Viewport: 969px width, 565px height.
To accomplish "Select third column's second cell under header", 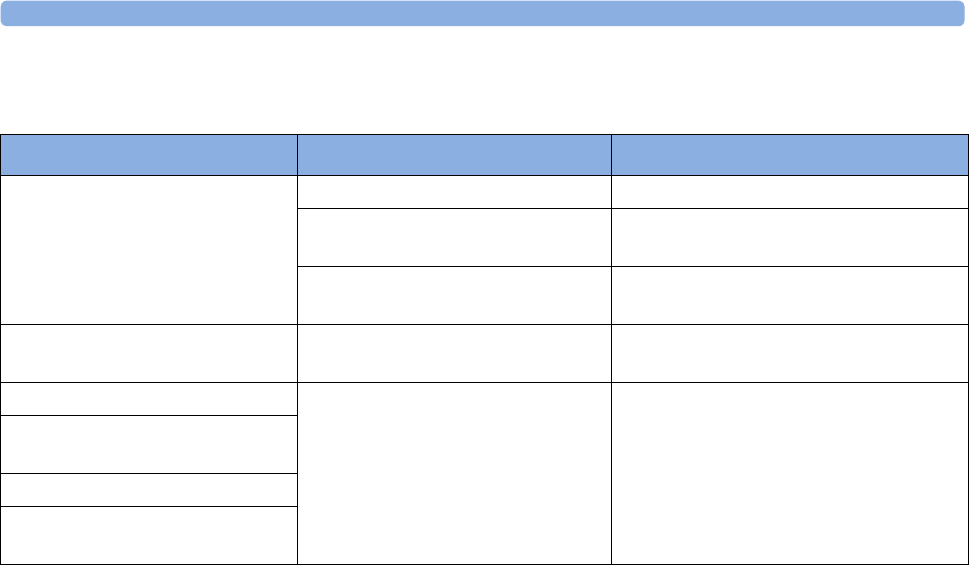I will 790,237.
